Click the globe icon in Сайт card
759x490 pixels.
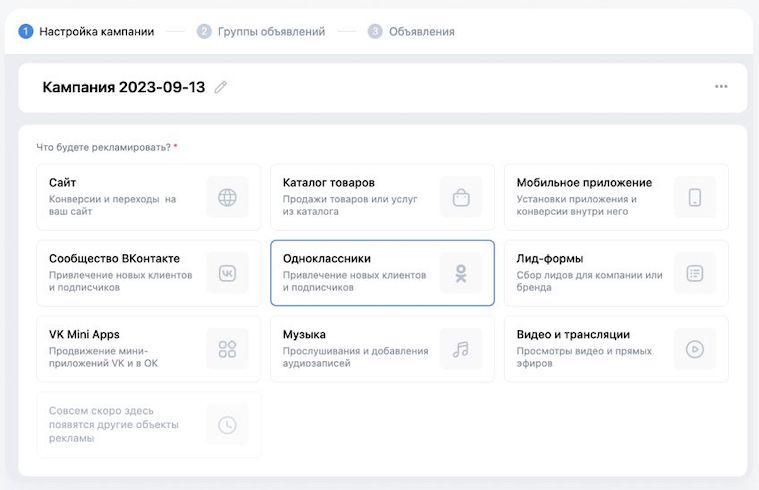(x=227, y=197)
